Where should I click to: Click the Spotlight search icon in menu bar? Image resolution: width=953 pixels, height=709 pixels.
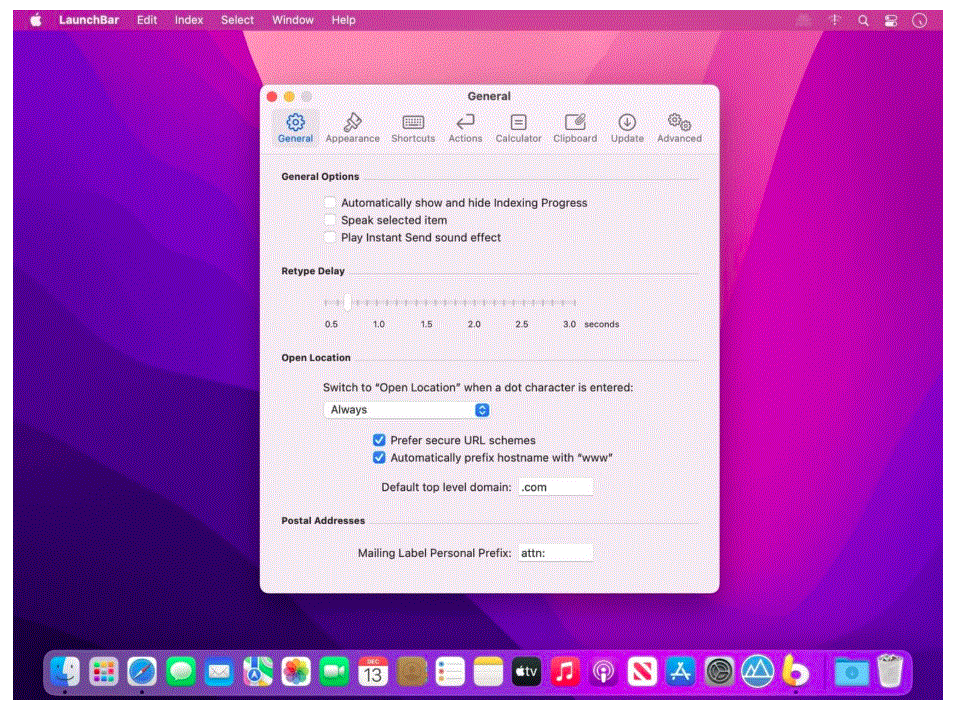tap(863, 21)
